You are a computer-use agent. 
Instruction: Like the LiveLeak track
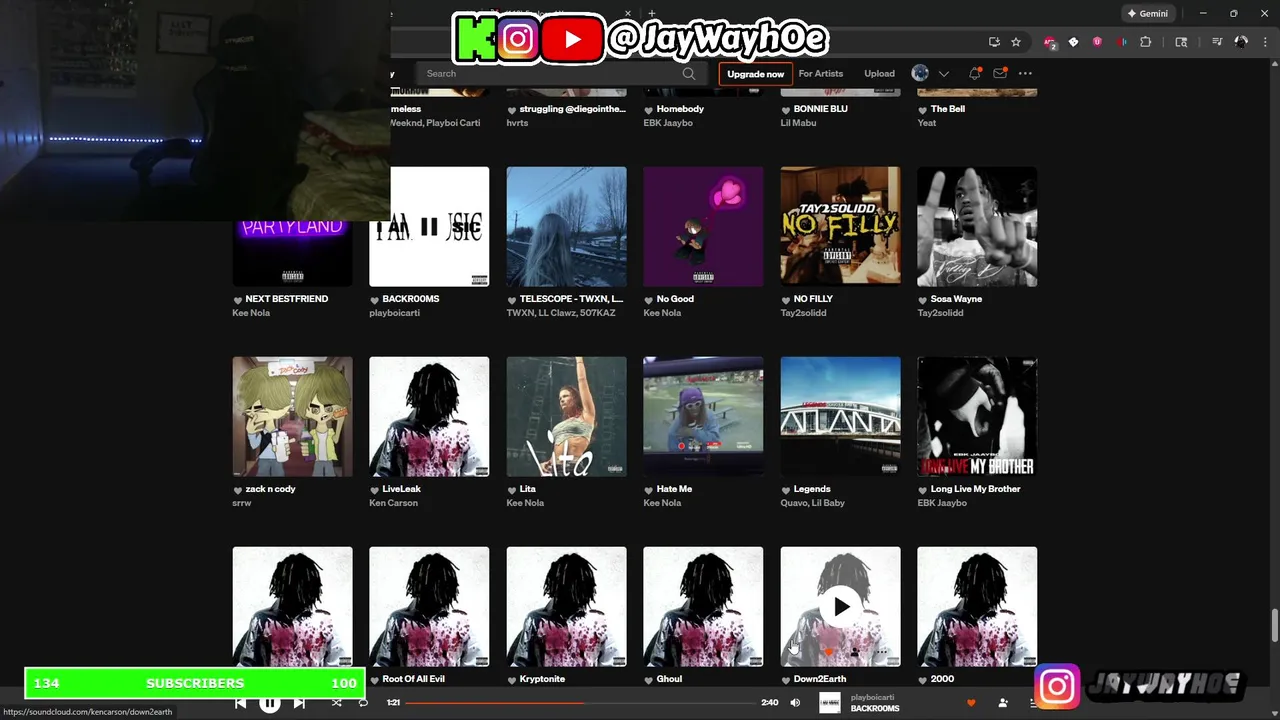click(x=374, y=490)
